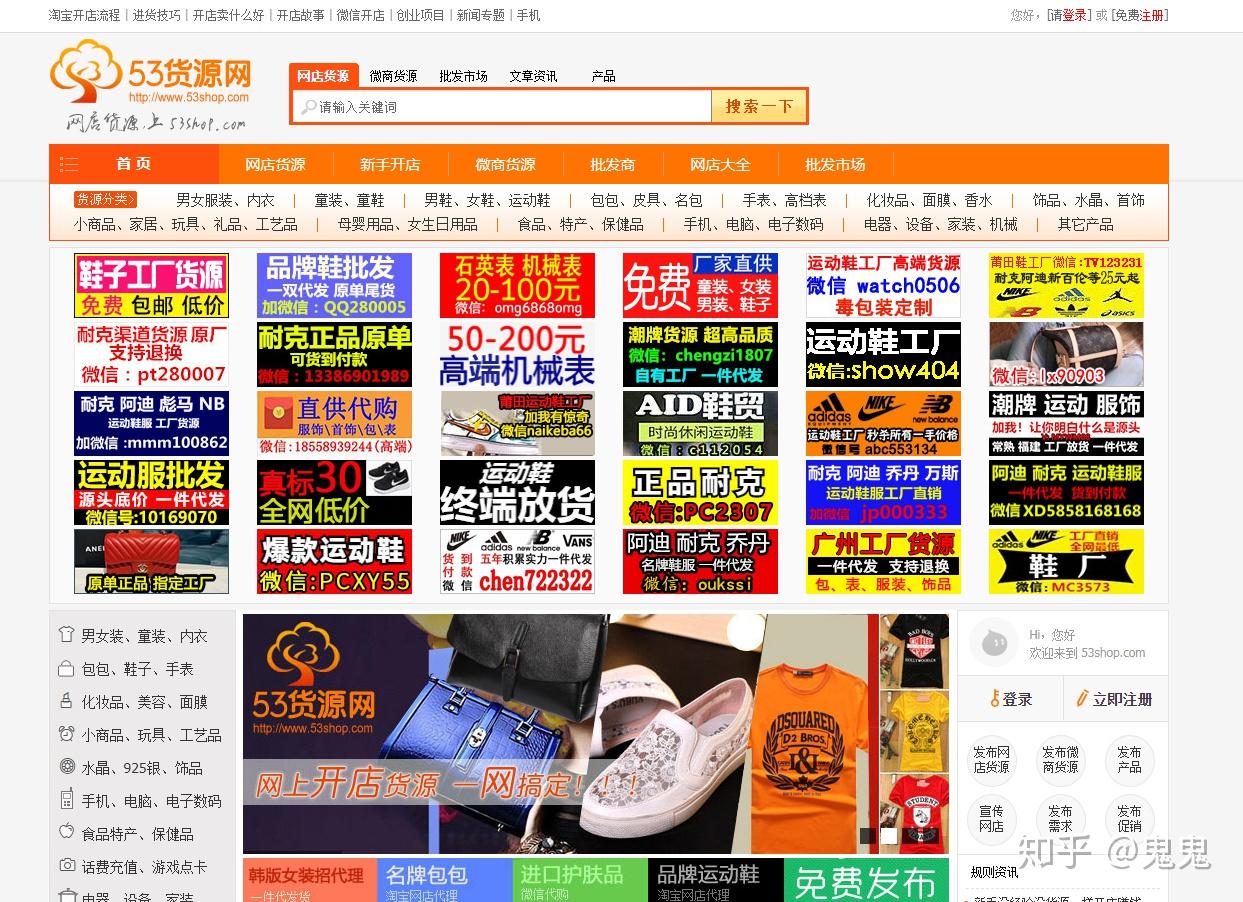This screenshot has height=902, width=1243.
Task: Open the 母婴用品、女生日用品 category
Action: point(407,224)
